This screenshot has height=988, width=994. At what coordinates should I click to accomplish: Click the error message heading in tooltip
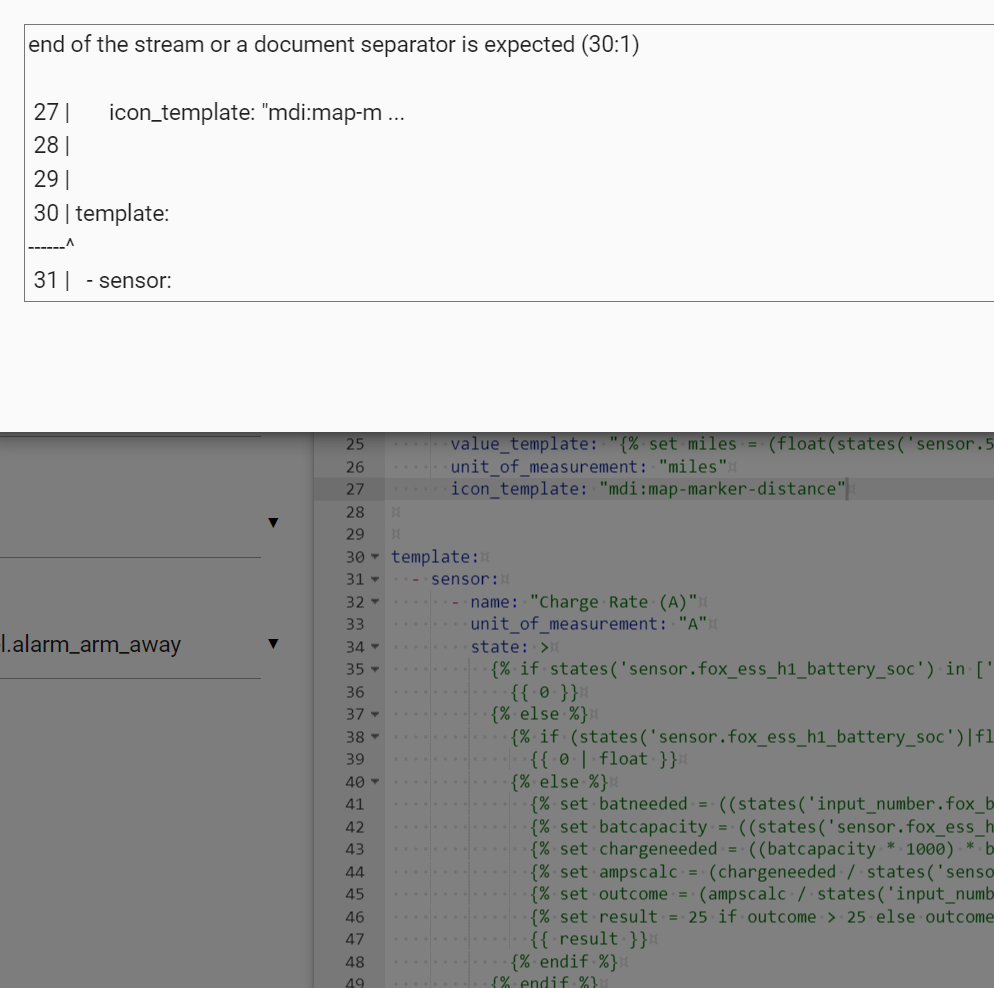point(333,46)
